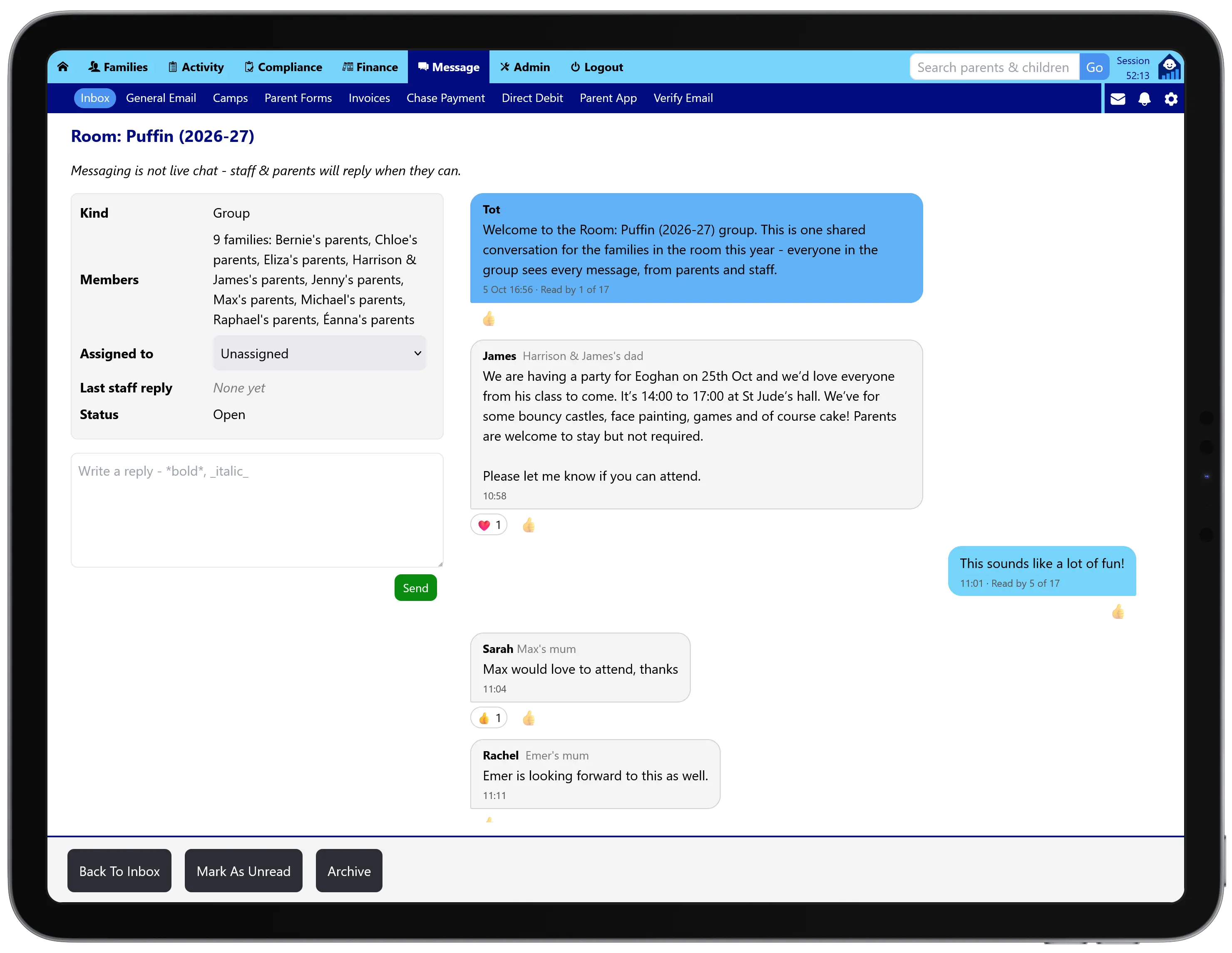Expand the Assigned to Unassigned dropdown

click(x=319, y=354)
